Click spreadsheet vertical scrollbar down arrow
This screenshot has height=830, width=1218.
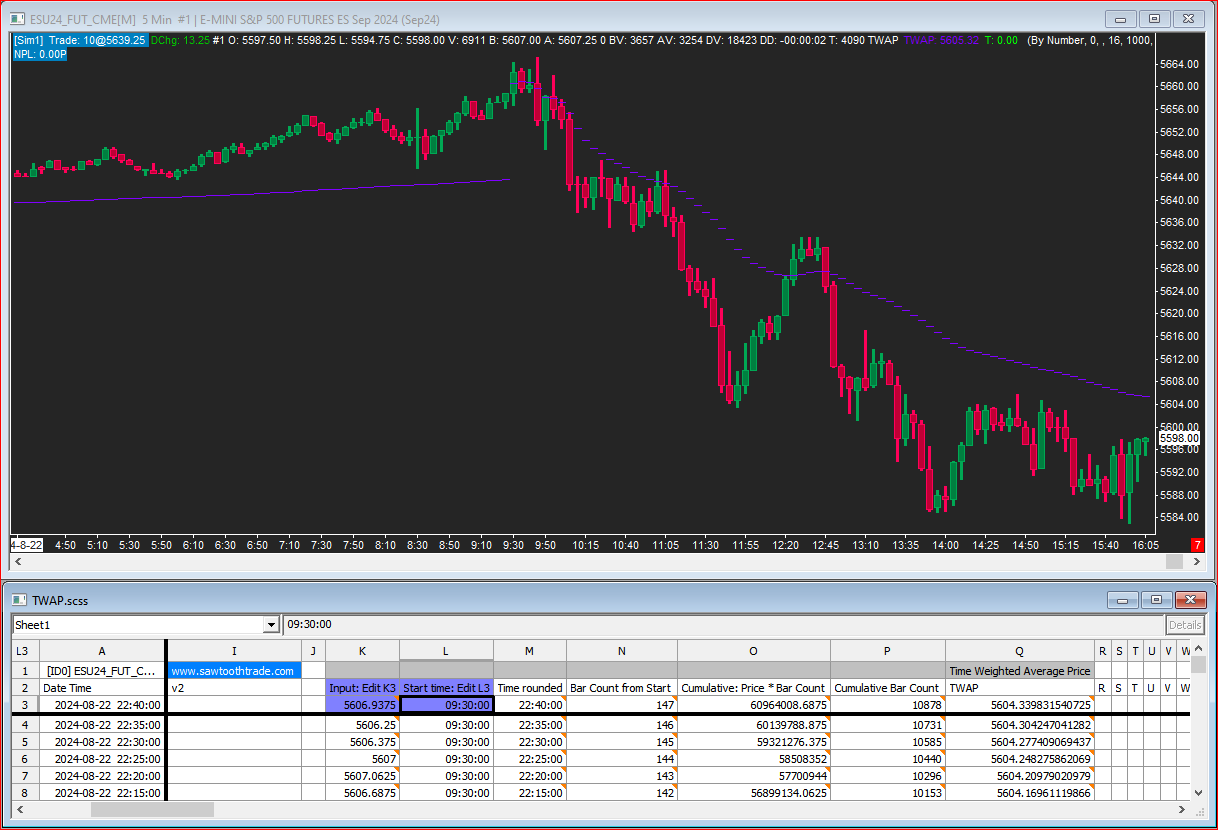pyautogui.click(x=1199, y=793)
